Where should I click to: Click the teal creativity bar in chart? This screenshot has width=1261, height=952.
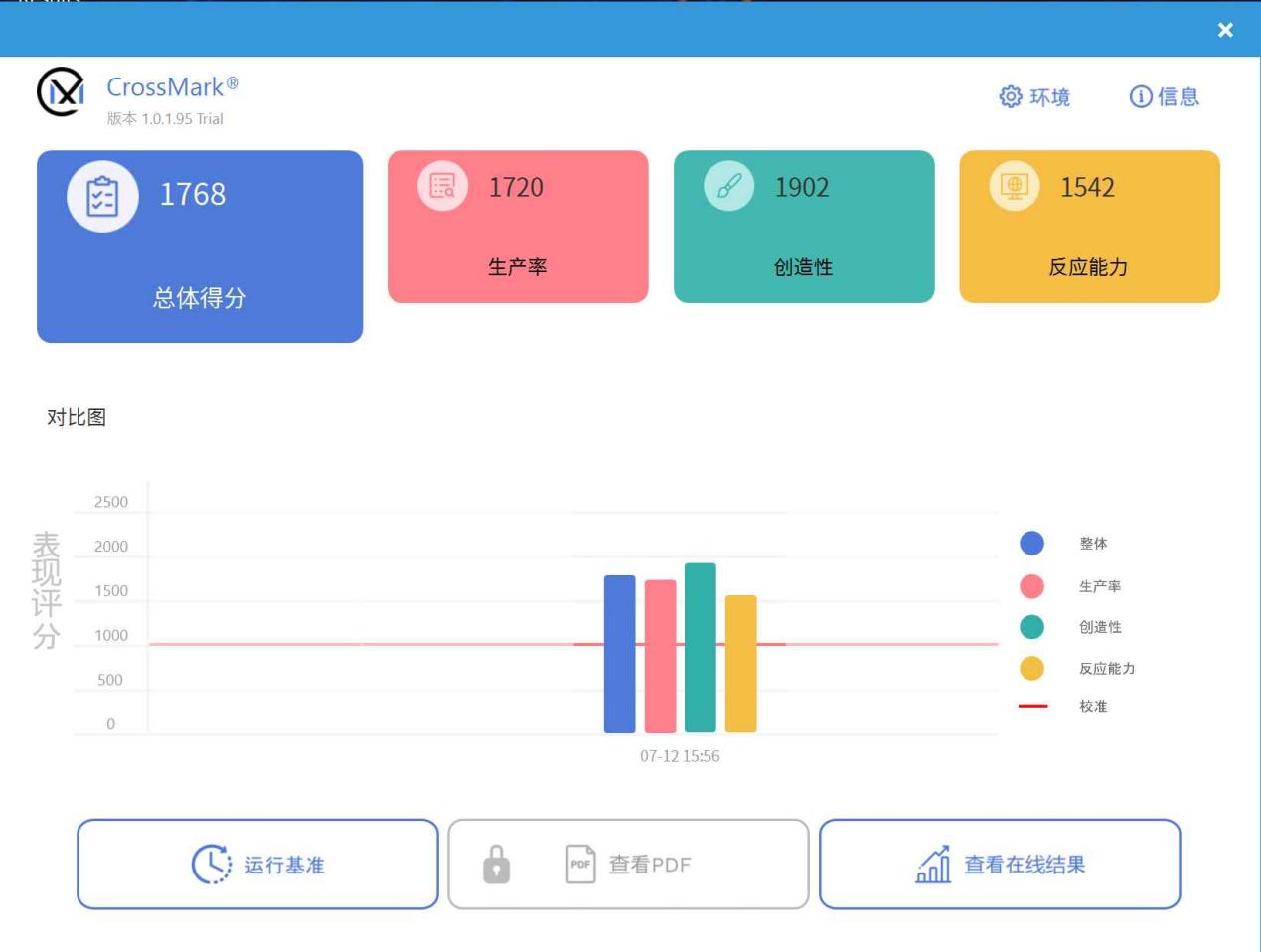coord(700,648)
